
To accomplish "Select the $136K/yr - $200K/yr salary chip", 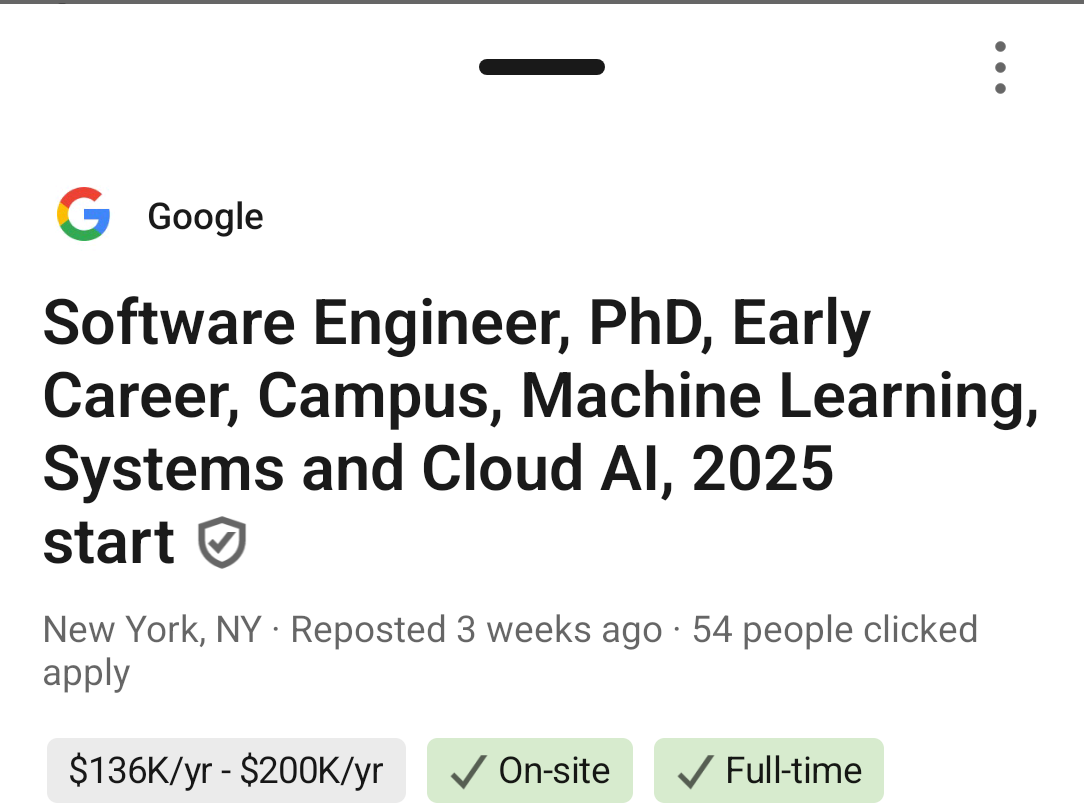I will point(226,771).
